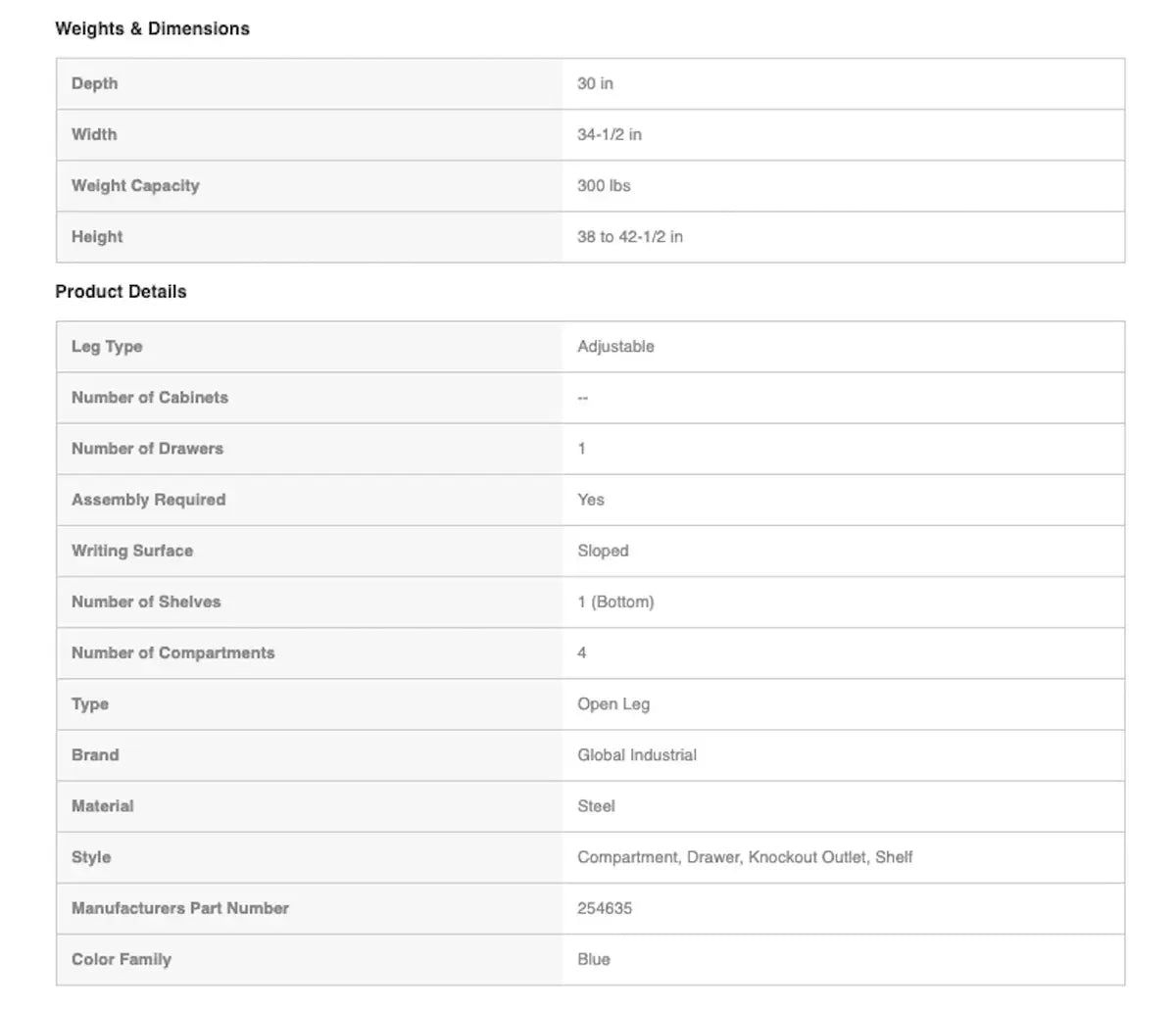This screenshot has height=1012, width=1176.
Task: Click the Weights & Dimensions heading
Action: [x=152, y=29]
